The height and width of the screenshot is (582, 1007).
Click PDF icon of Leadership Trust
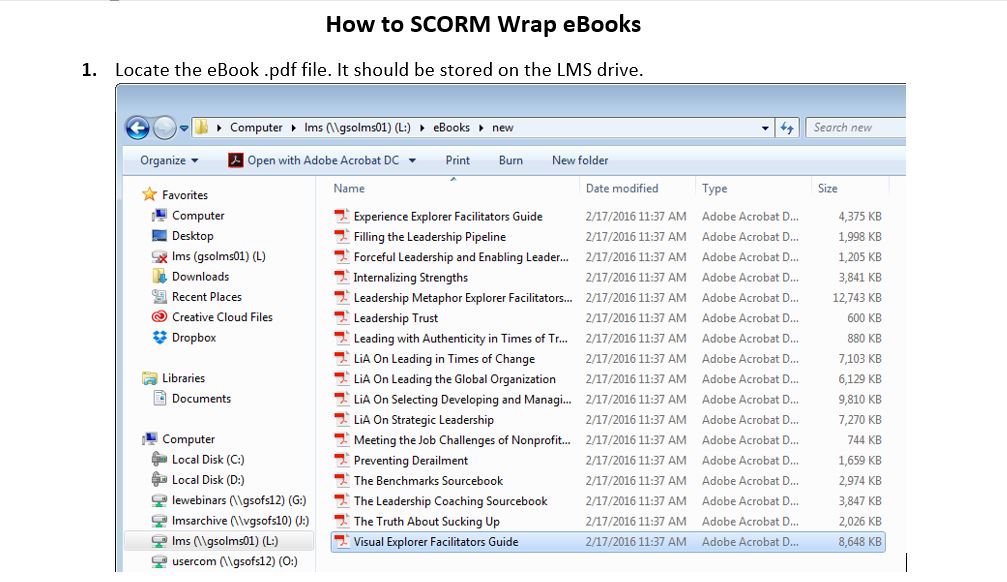(x=342, y=317)
